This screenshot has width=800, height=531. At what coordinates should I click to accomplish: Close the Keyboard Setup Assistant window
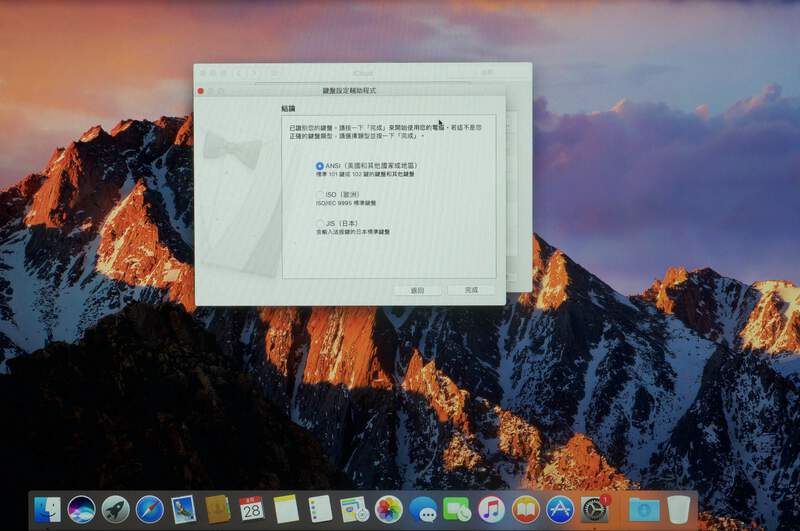[x=201, y=91]
